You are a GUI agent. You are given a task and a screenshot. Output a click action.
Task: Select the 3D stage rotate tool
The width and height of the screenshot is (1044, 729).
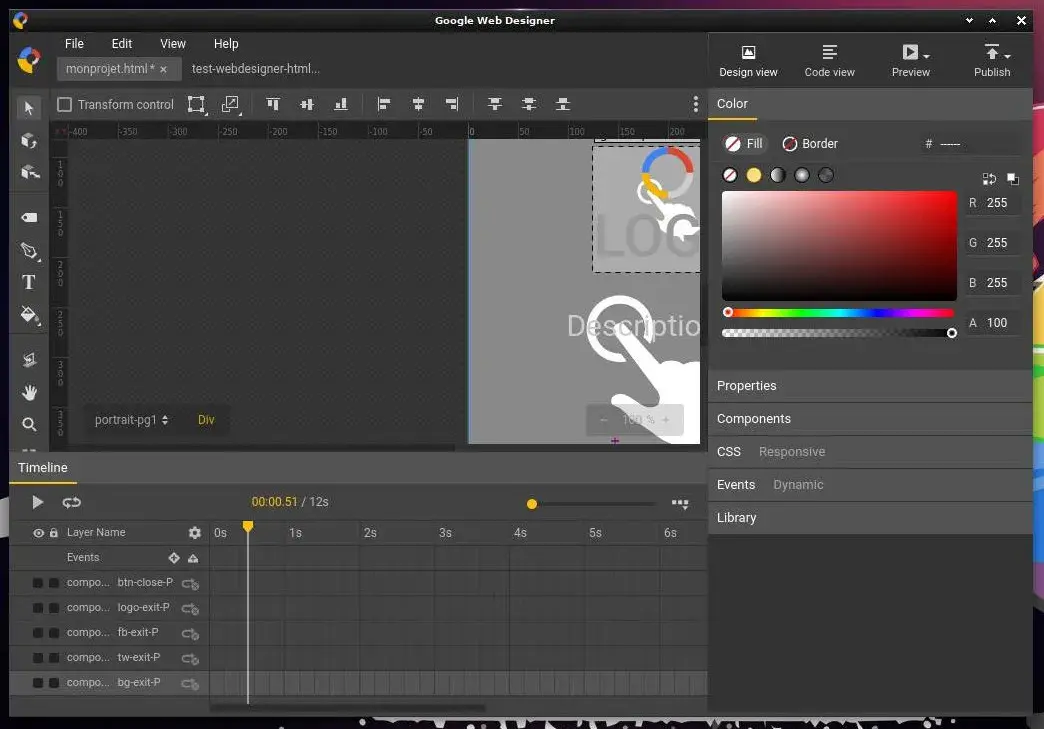pos(29,173)
